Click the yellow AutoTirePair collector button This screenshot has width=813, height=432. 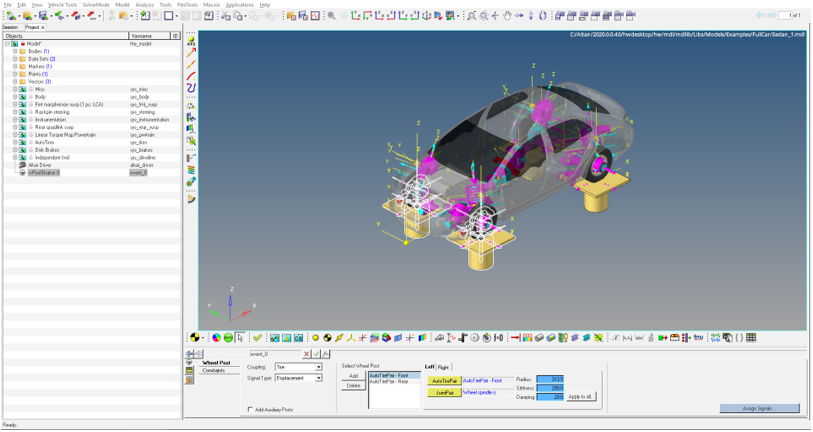tap(444, 380)
